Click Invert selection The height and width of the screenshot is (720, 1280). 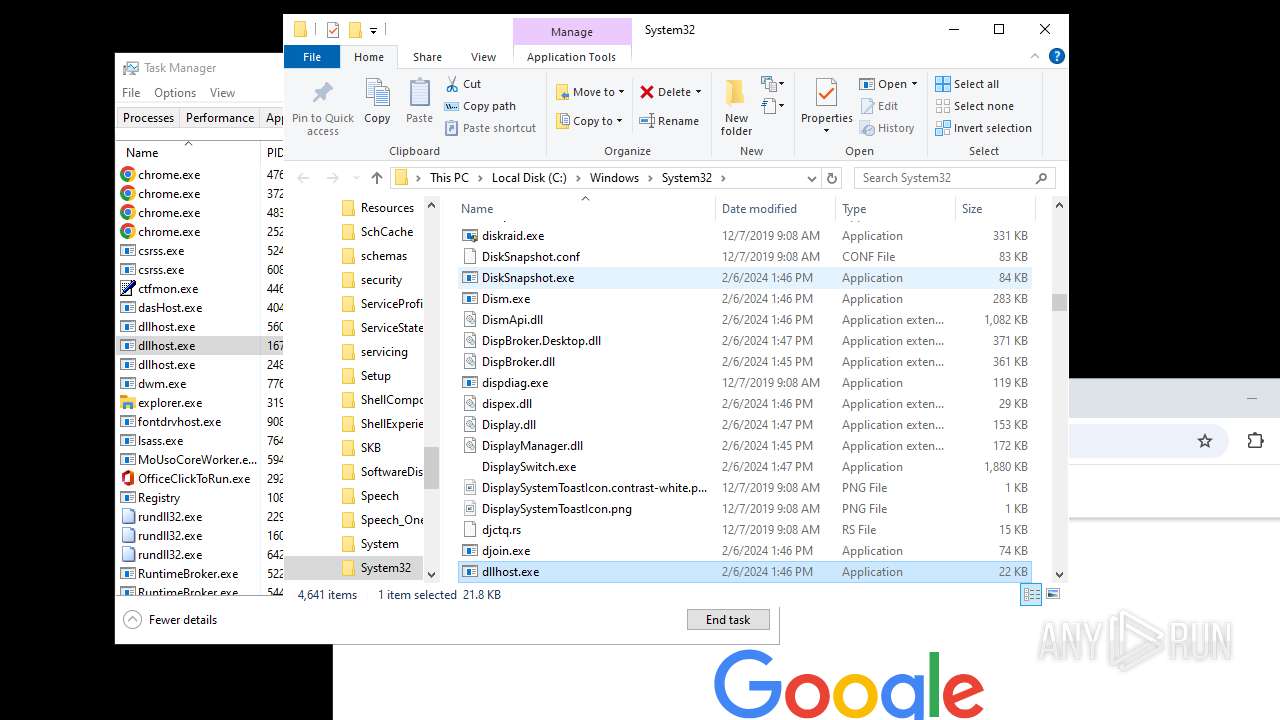click(983, 128)
